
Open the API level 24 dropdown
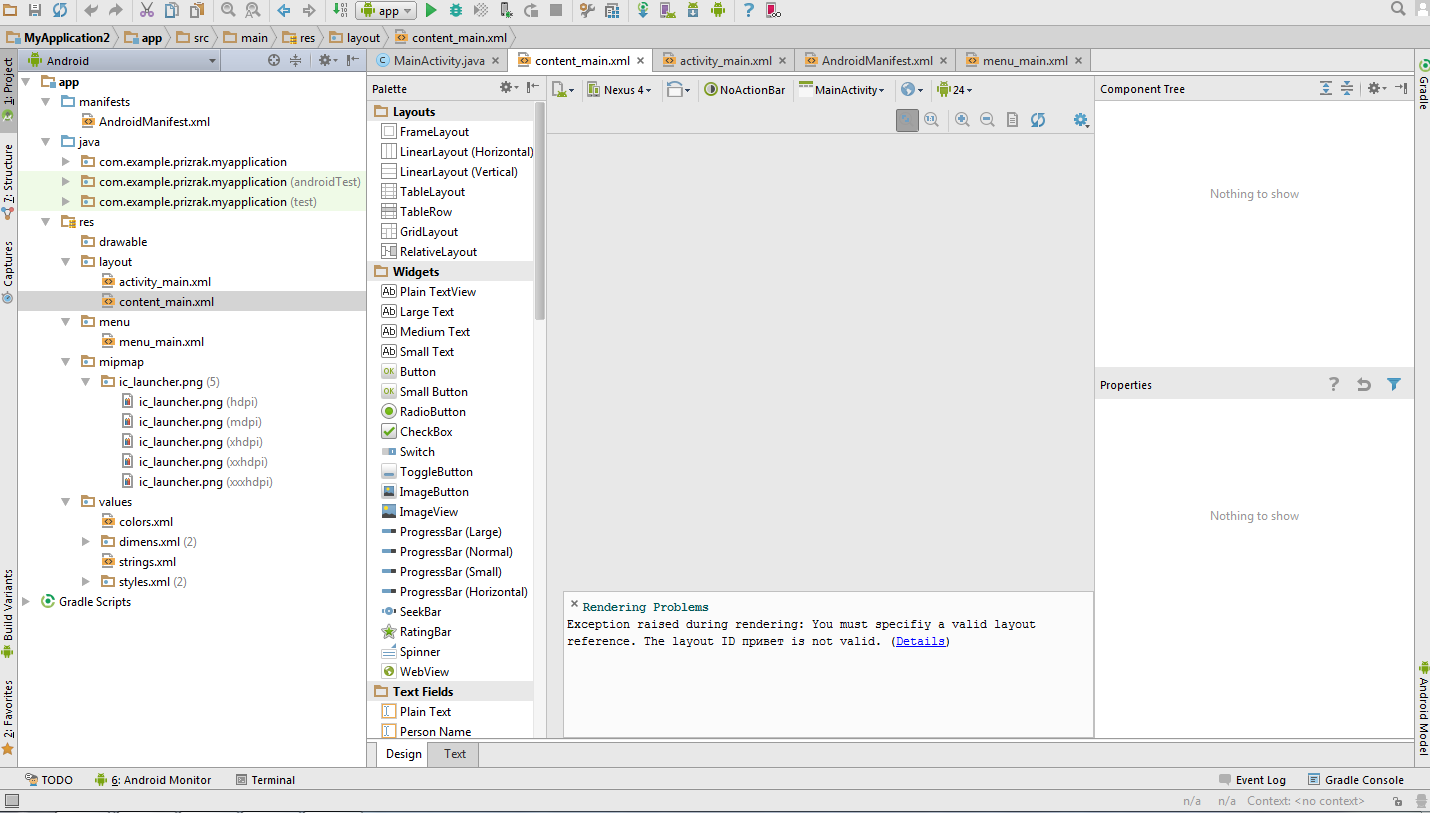coord(955,89)
